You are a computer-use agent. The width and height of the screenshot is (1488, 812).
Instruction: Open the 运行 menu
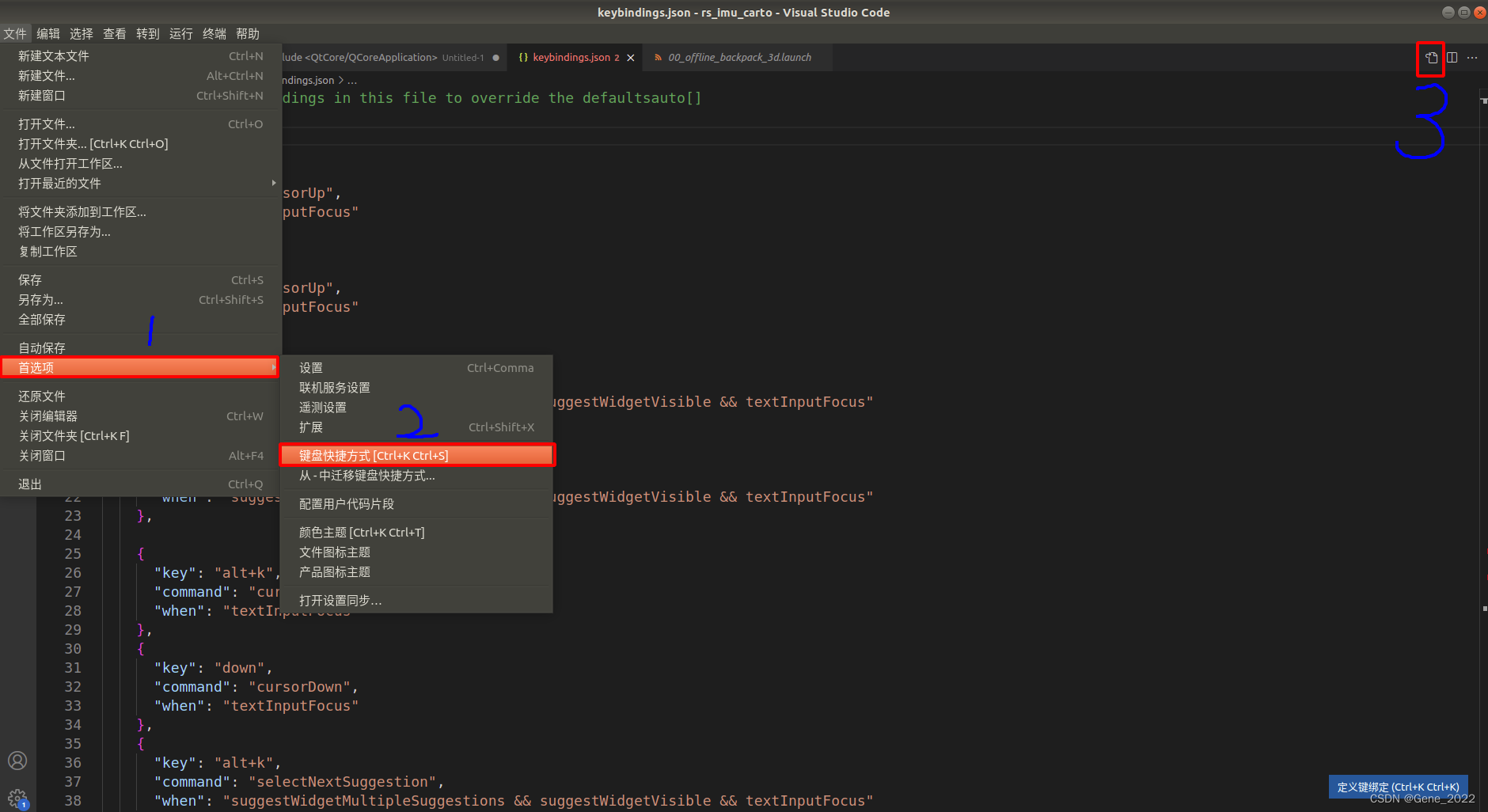pyautogui.click(x=181, y=34)
